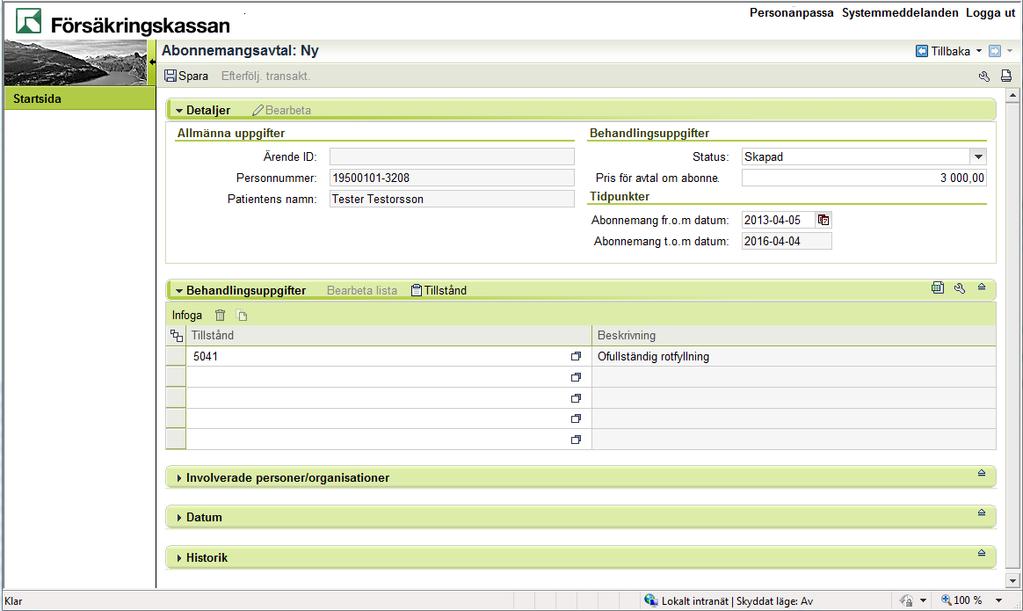Click up-arrow icon in Involverade personer/organisationer header
Viewport: 1023px width, 611px height.
[981, 473]
